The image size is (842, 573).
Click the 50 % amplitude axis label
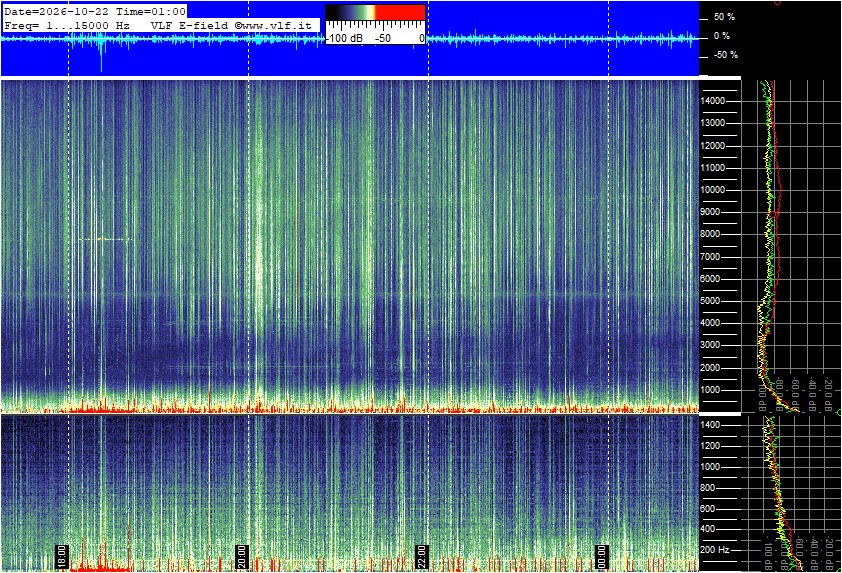[x=724, y=17]
